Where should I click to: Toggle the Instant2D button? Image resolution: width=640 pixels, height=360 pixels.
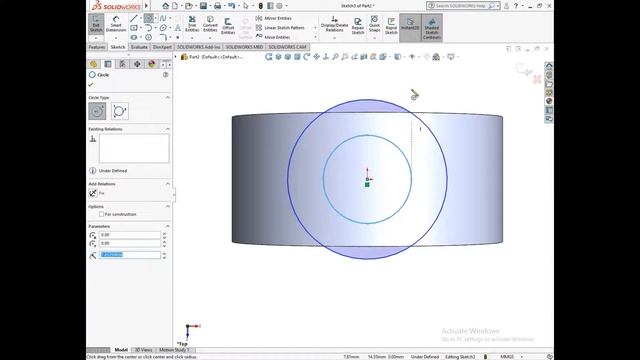tap(410, 27)
